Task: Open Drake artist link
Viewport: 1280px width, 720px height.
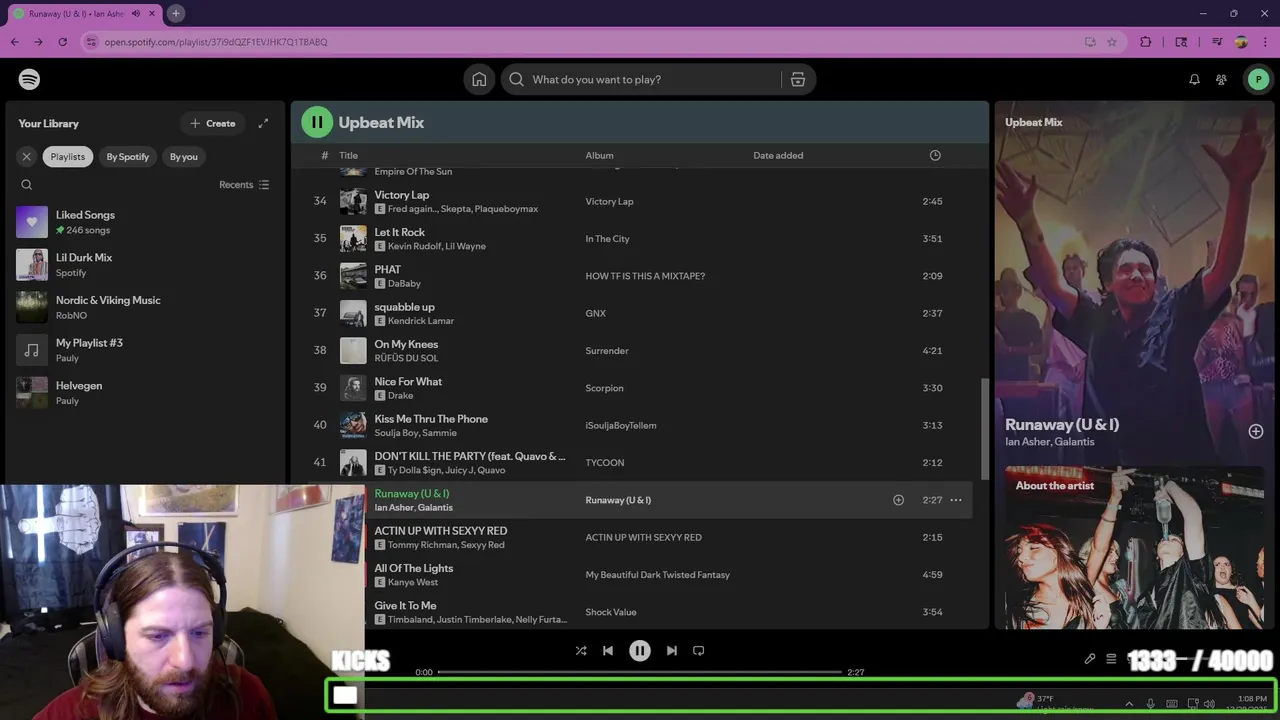Action: point(400,395)
